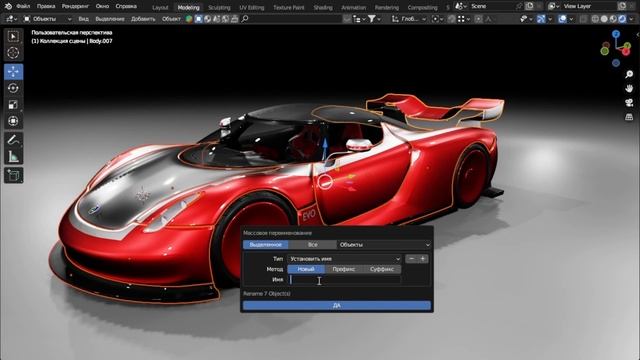Screen dimensions: 640x360
Task: Click the Scene name field
Action: [491, 6]
